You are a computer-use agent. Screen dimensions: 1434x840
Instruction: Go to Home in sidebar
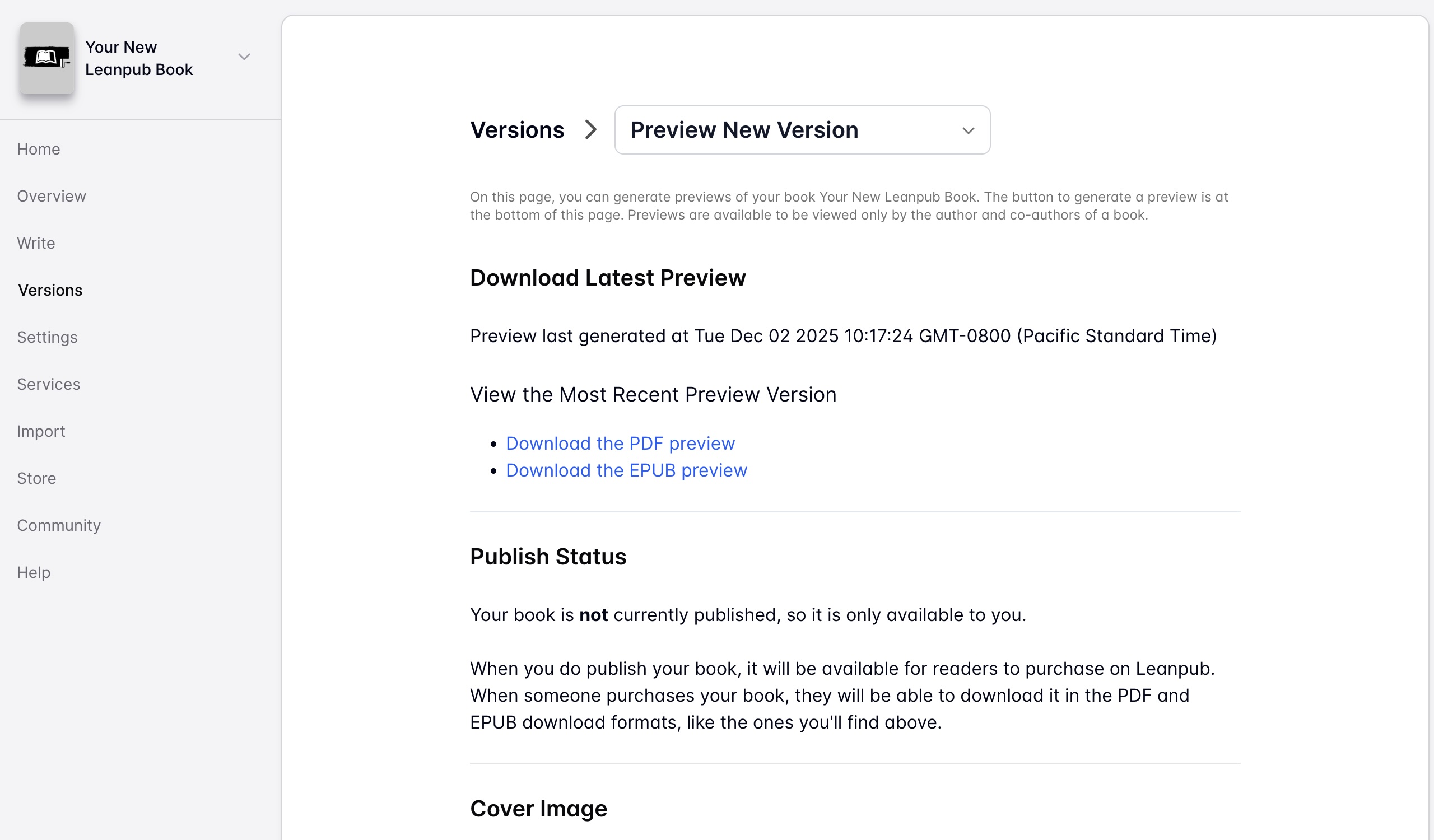[x=38, y=149]
